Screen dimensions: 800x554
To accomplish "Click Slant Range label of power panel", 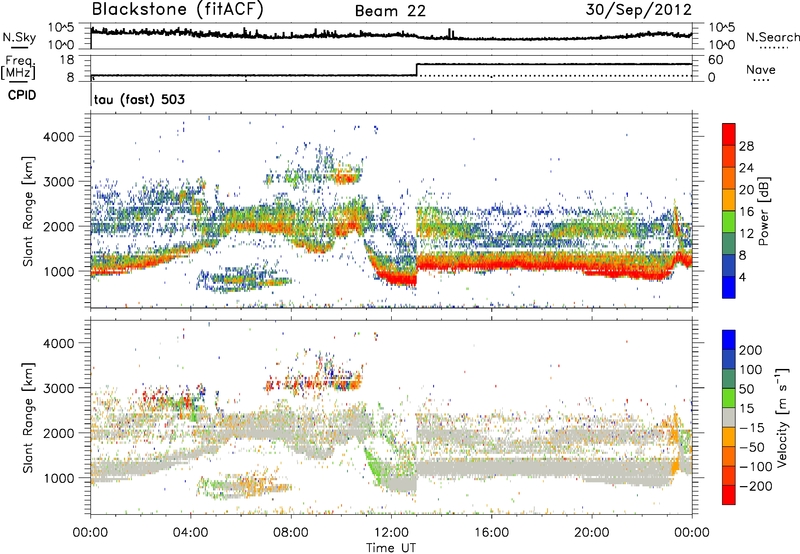I will (28, 211).
